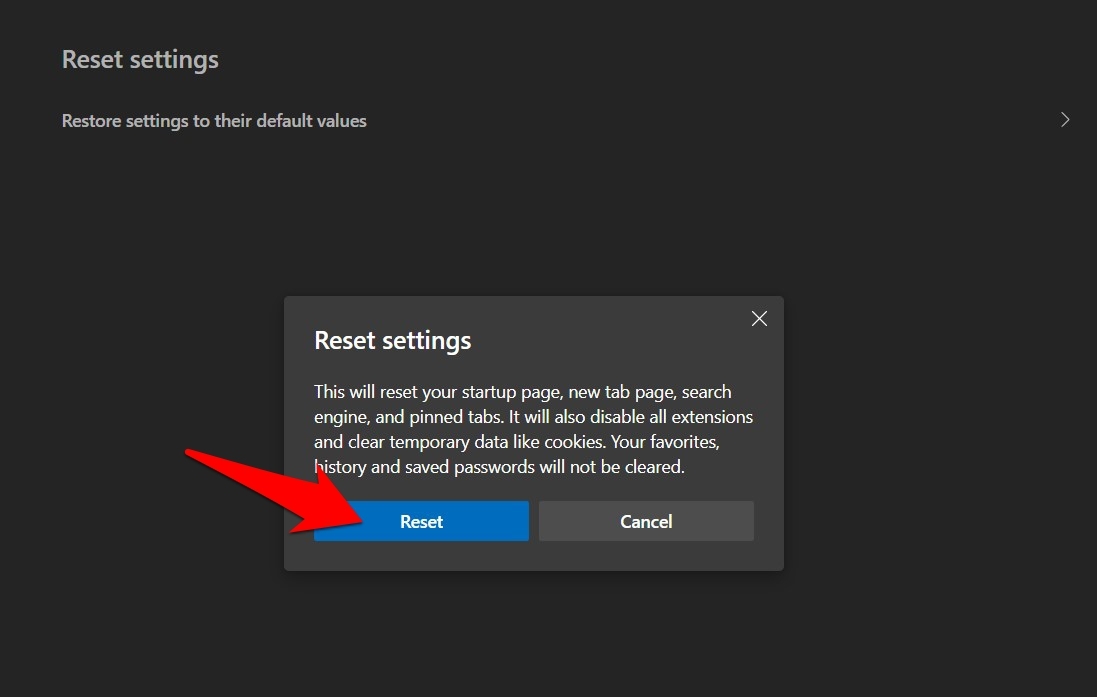Click the Reset settings page heading

point(140,59)
